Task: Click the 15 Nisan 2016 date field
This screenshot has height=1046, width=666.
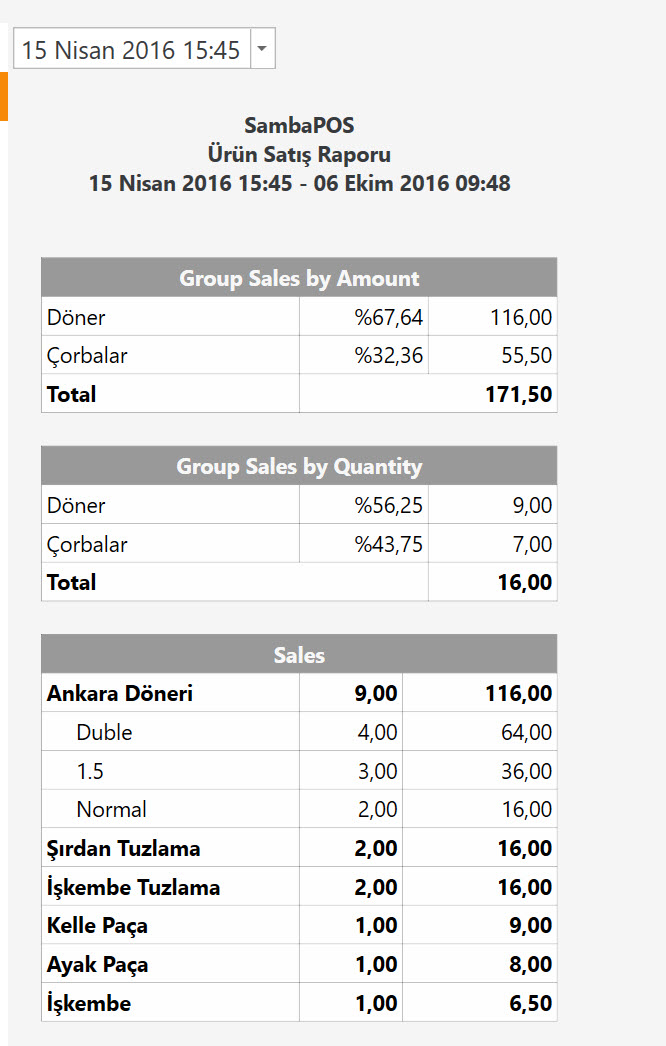Action: [x=131, y=50]
